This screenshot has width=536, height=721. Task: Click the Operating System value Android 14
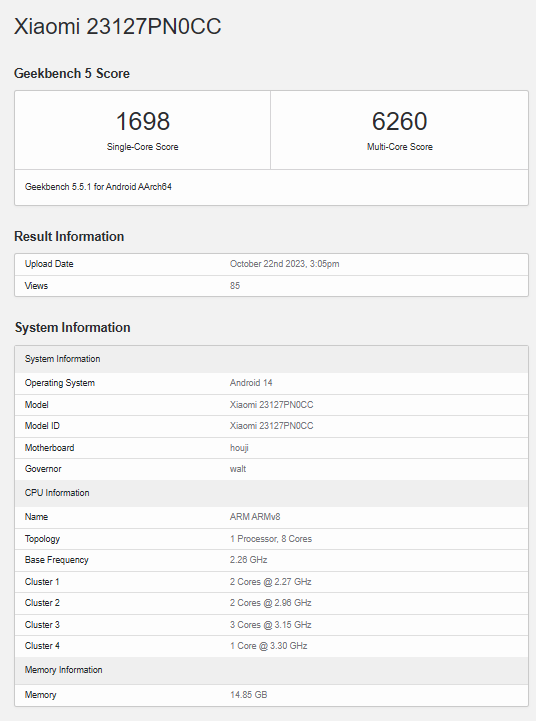(x=251, y=383)
